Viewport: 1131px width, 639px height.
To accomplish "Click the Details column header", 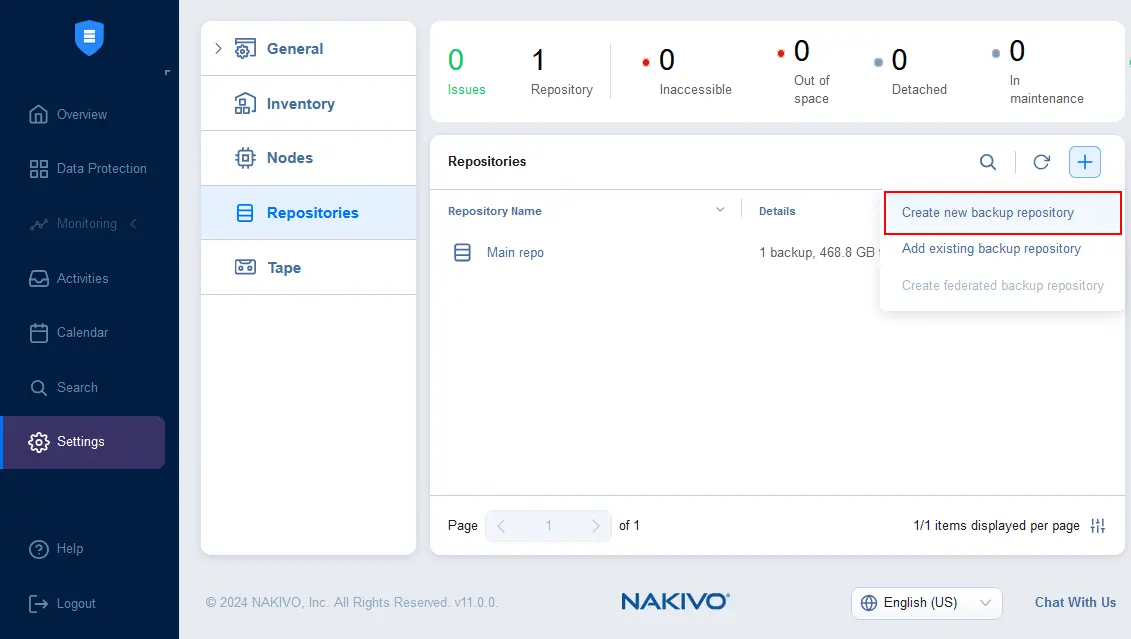I will pos(777,211).
